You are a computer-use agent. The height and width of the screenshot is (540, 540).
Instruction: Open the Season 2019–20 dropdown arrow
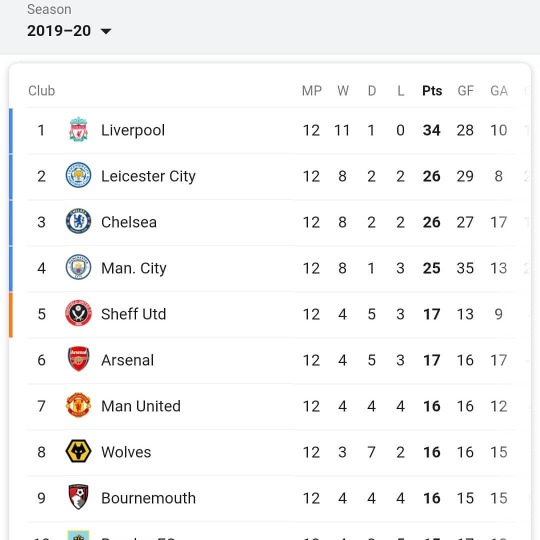tap(106, 31)
